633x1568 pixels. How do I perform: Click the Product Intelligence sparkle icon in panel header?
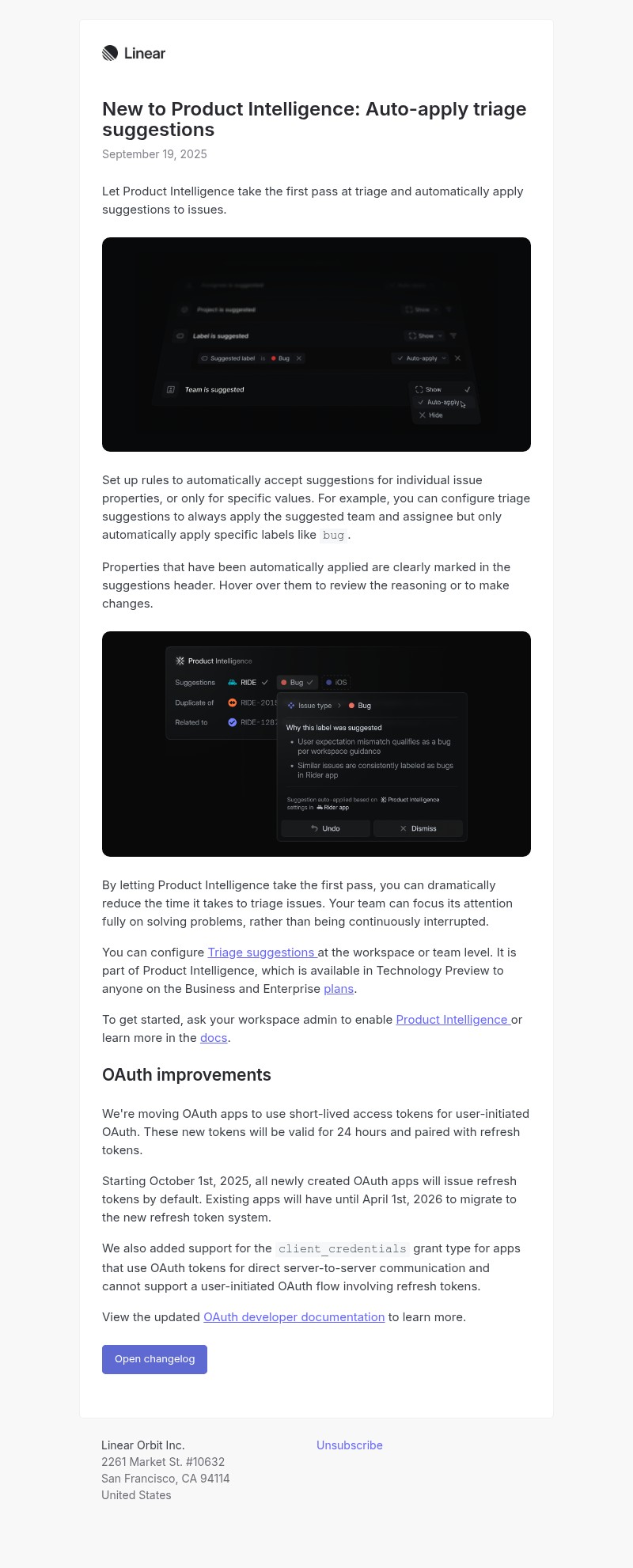click(x=180, y=661)
